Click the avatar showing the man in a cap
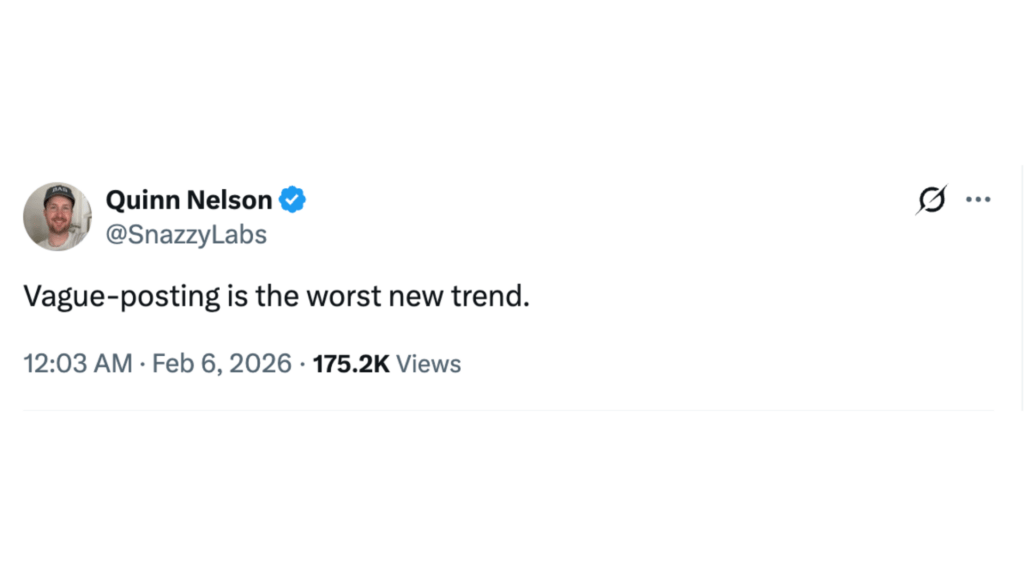 coord(57,216)
